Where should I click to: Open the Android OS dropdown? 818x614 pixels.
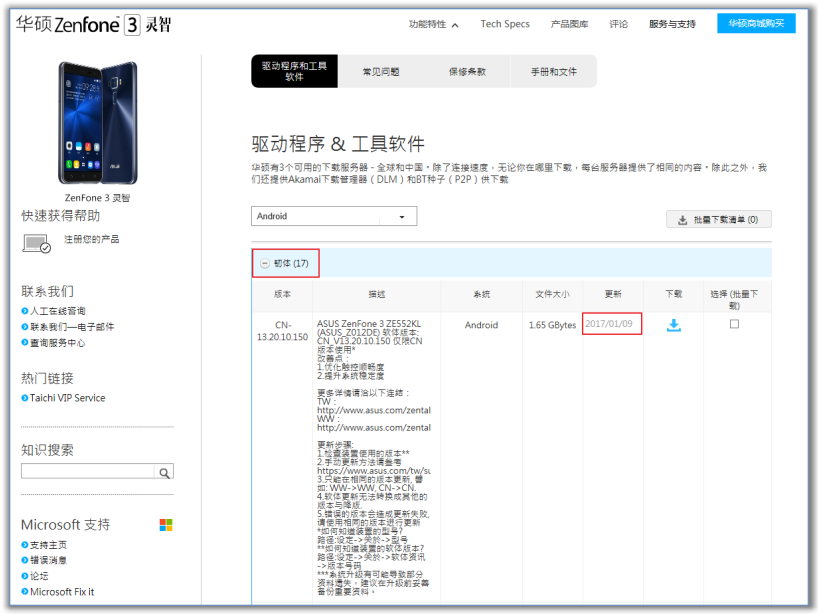pyautogui.click(x=334, y=216)
